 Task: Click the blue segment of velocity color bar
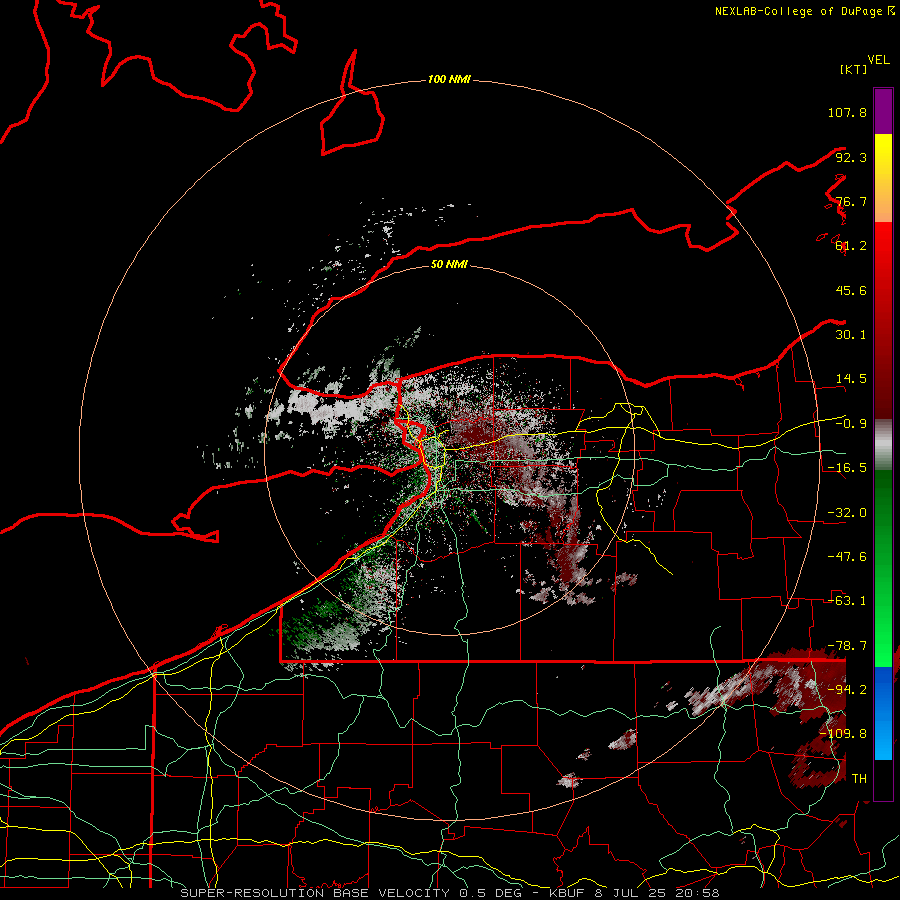[883, 713]
